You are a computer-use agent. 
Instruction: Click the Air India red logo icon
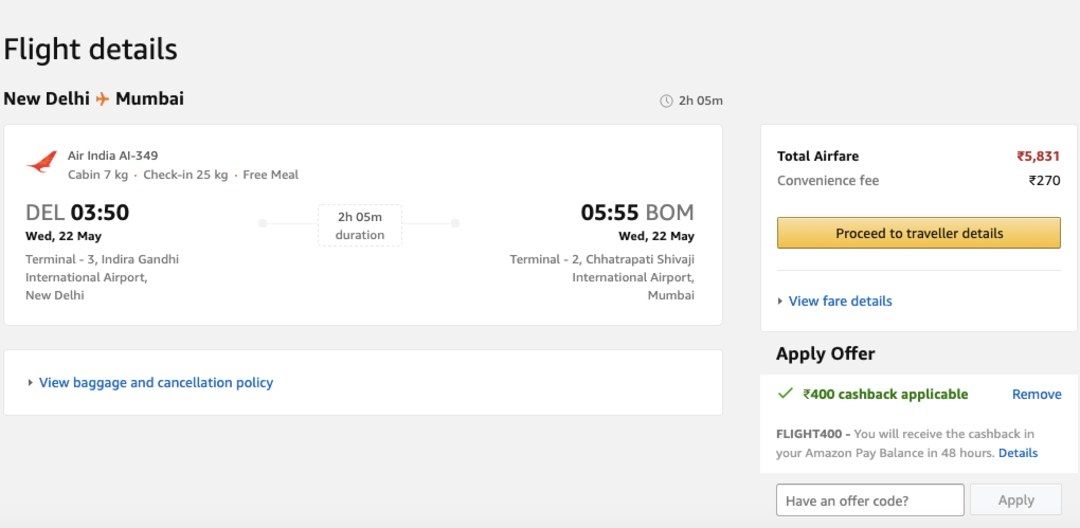41,162
